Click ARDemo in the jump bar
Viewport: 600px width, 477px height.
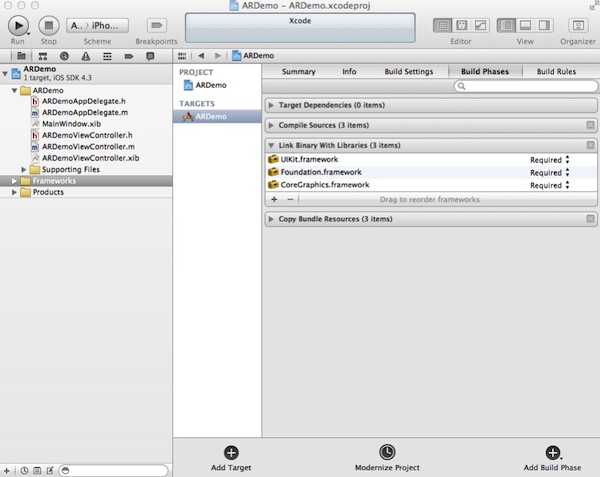coord(253,56)
